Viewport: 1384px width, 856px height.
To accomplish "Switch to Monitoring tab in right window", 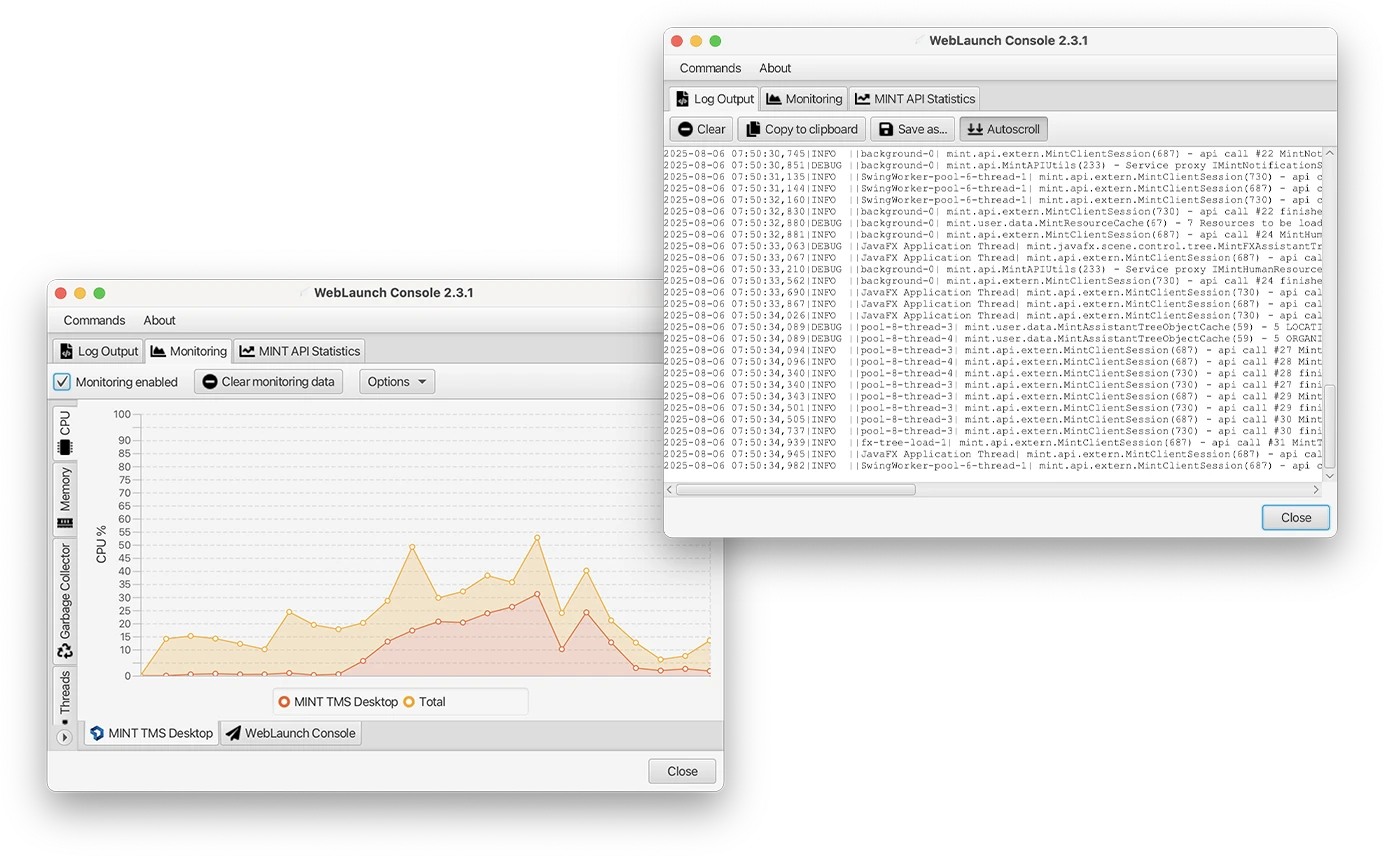I will [x=804, y=99].
